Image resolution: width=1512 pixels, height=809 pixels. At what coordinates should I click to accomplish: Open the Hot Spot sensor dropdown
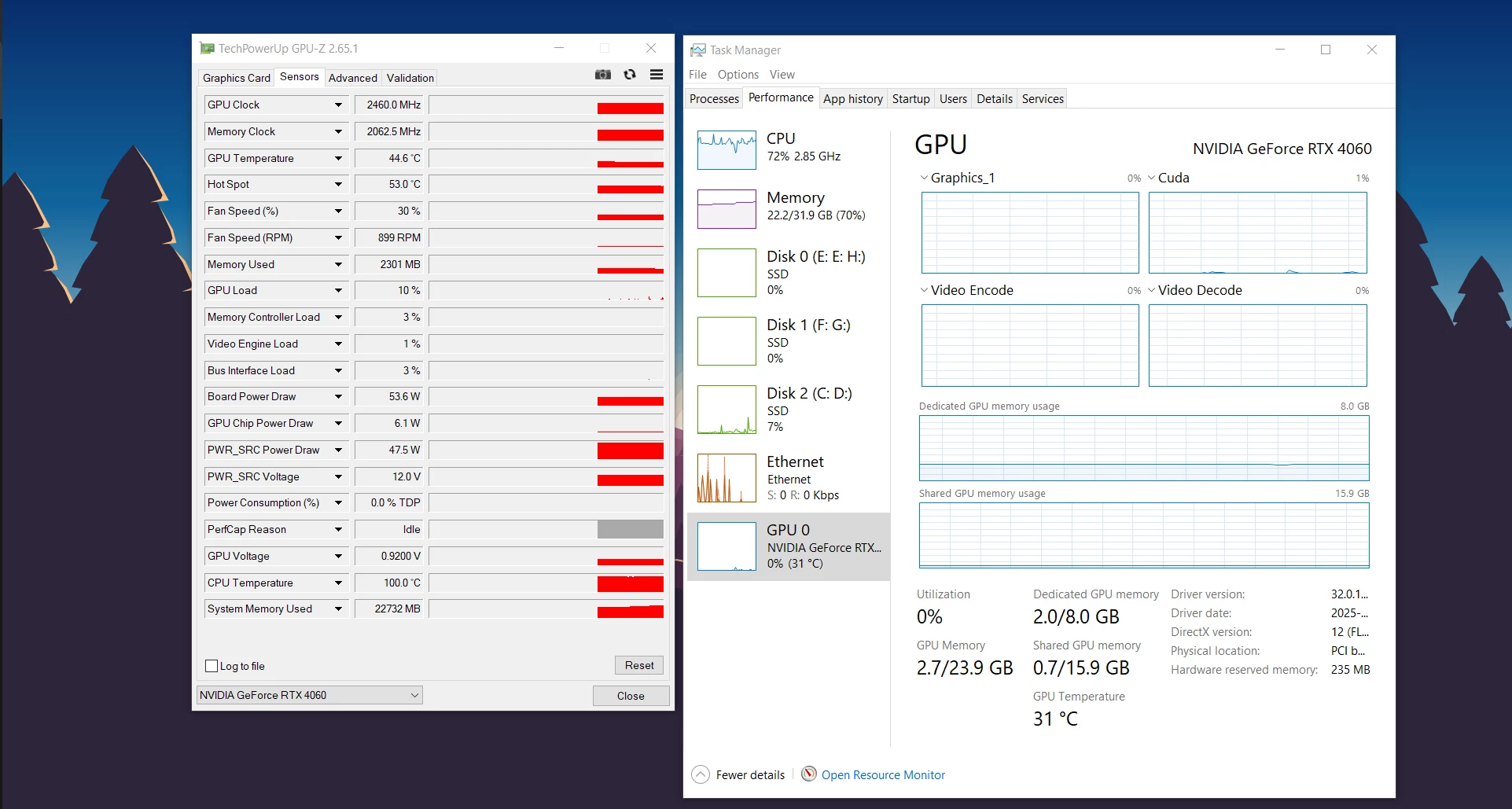point(338,184)
